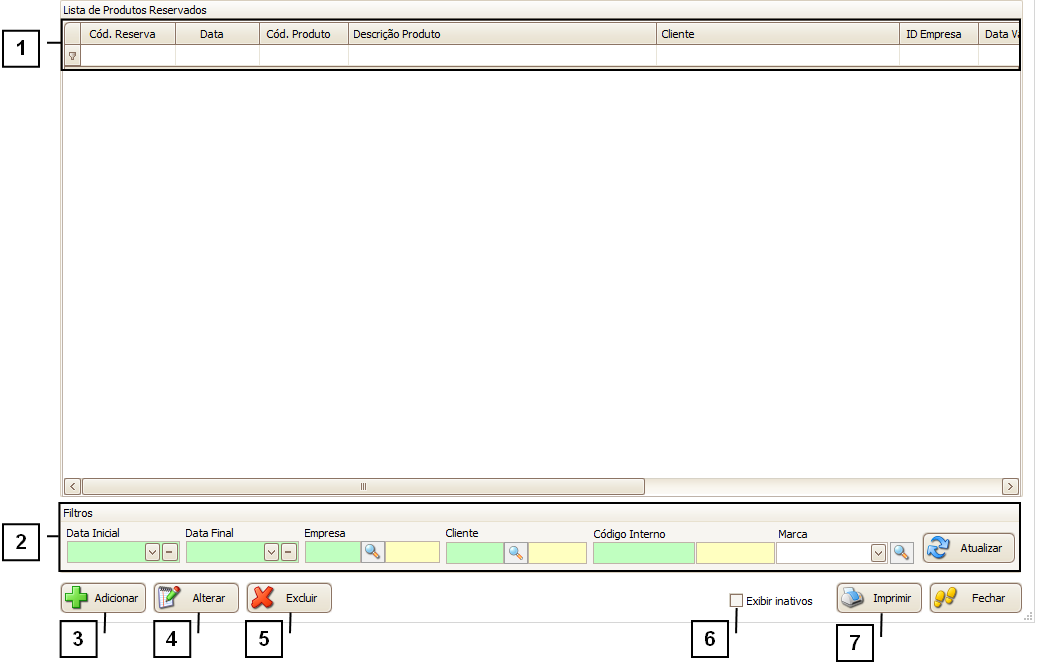Click Adicionar to add a reservation
1046x672 pixels.
tap(104, 598)
